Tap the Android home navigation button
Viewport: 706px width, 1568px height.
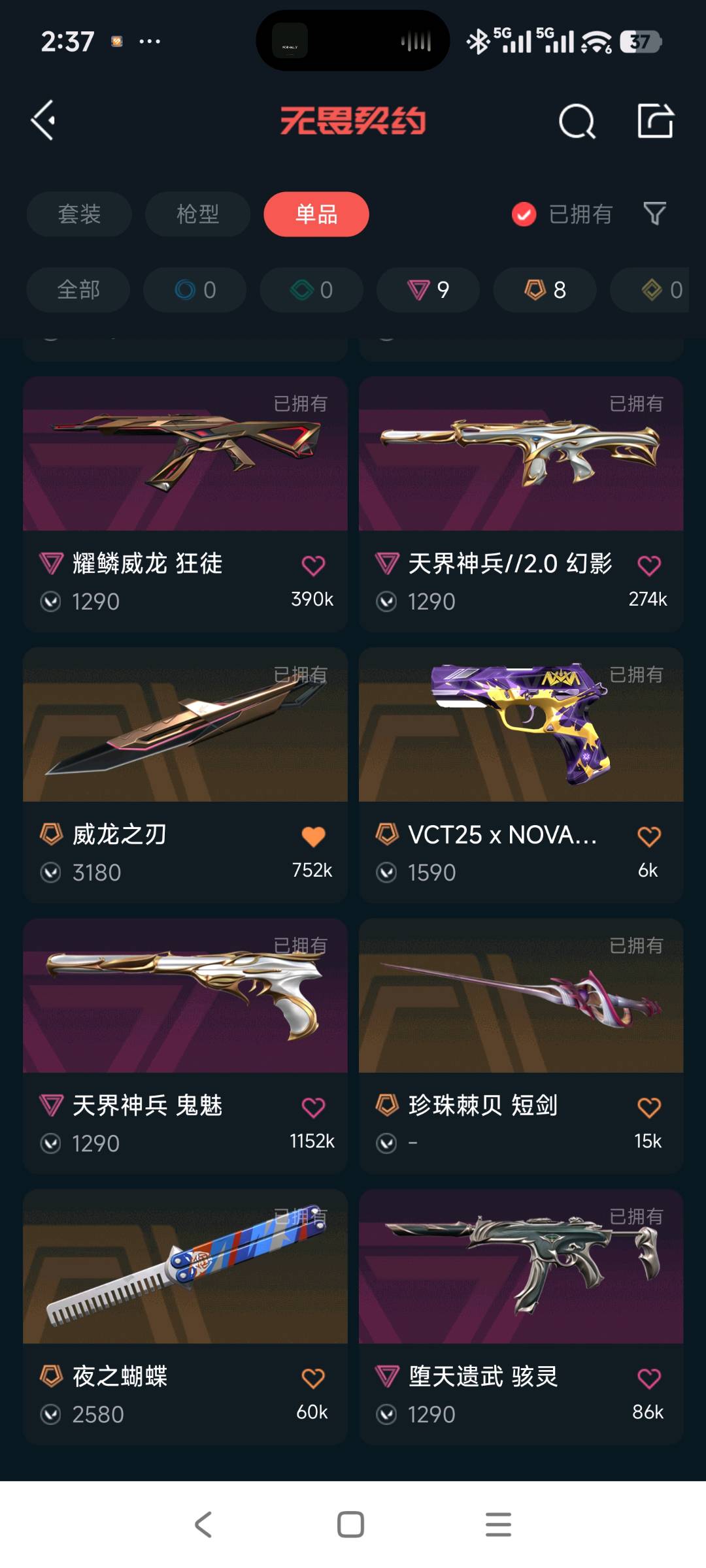(351, 1525)
